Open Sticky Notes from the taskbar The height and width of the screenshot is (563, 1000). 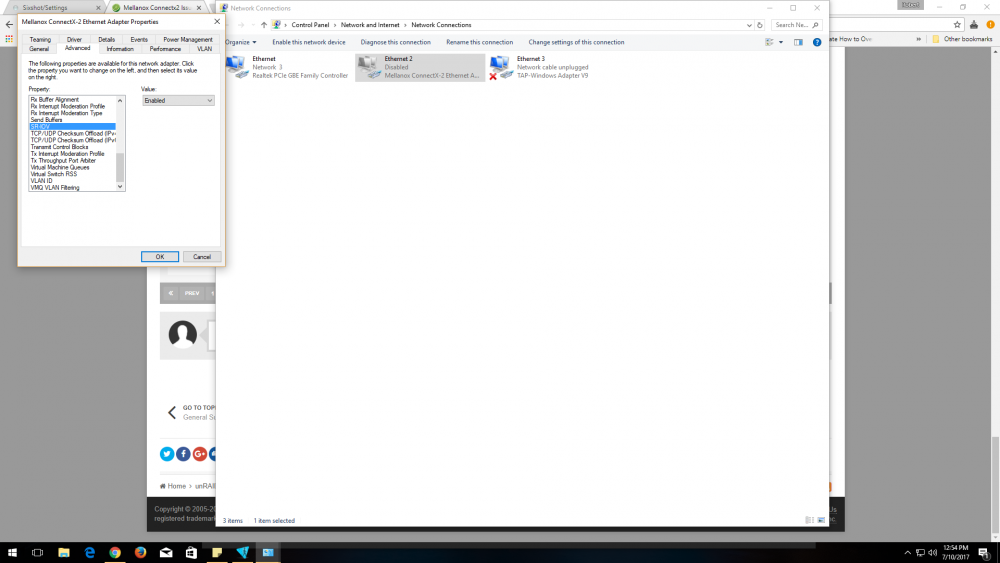(217, 552)
